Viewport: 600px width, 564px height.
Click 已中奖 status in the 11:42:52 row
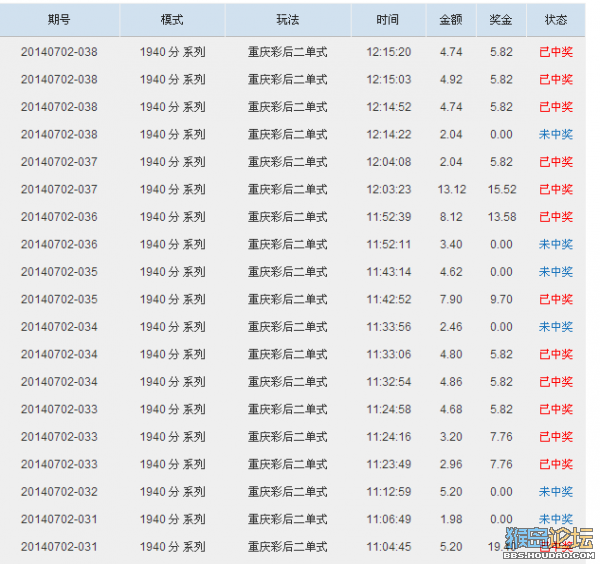click(556, 299)
